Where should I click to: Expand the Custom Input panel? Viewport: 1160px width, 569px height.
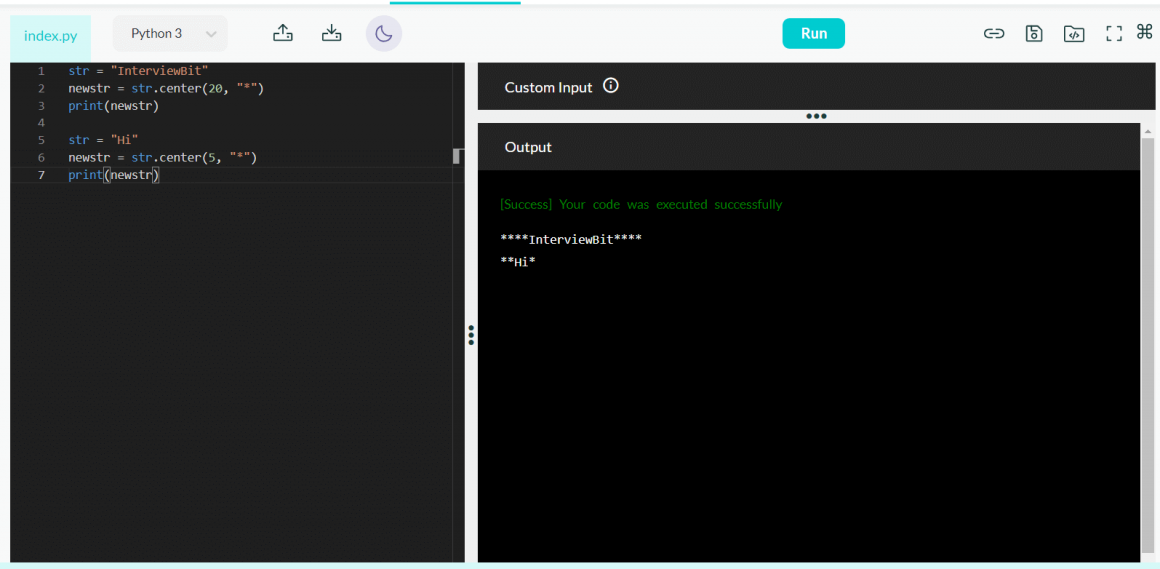548,87
